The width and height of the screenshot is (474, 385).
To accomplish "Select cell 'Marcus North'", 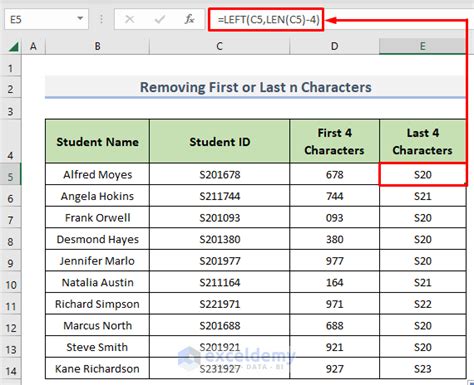I will point(98,325).
